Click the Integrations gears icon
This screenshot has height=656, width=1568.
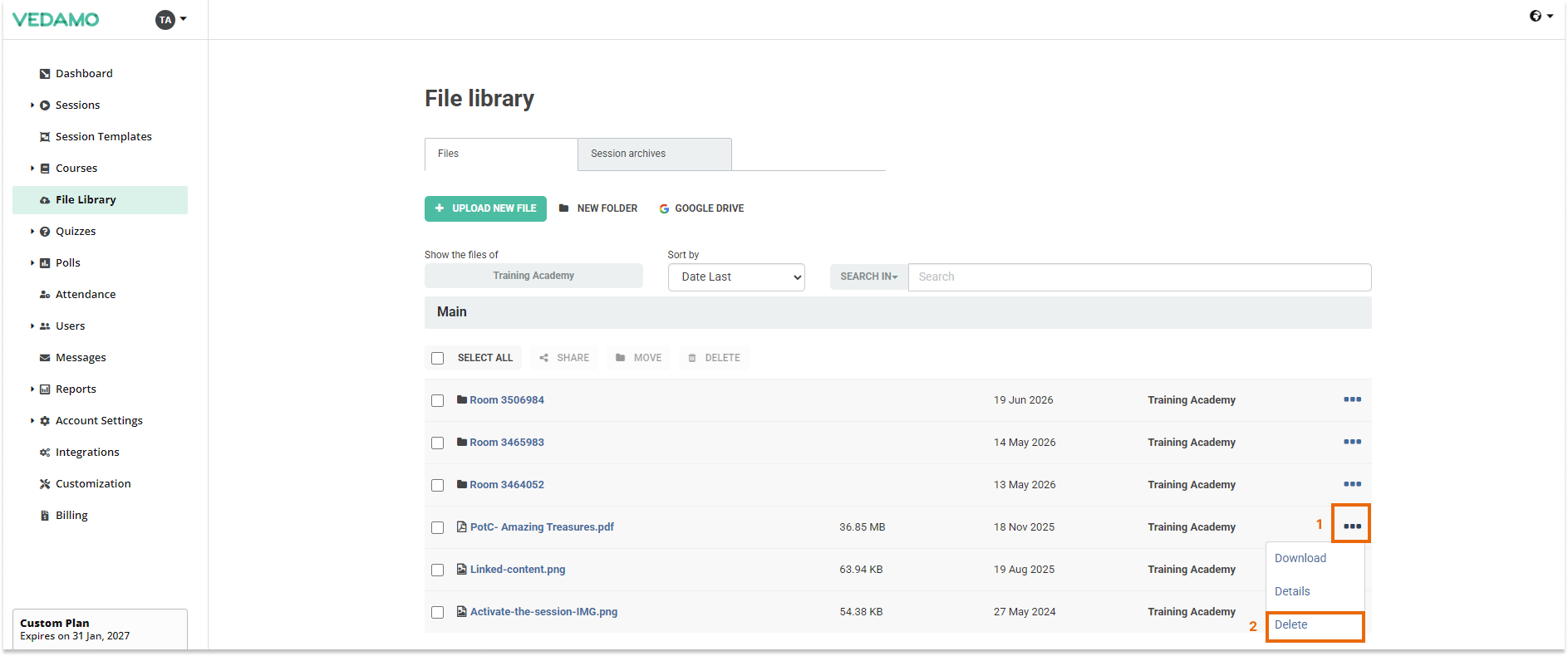[45, 453]
